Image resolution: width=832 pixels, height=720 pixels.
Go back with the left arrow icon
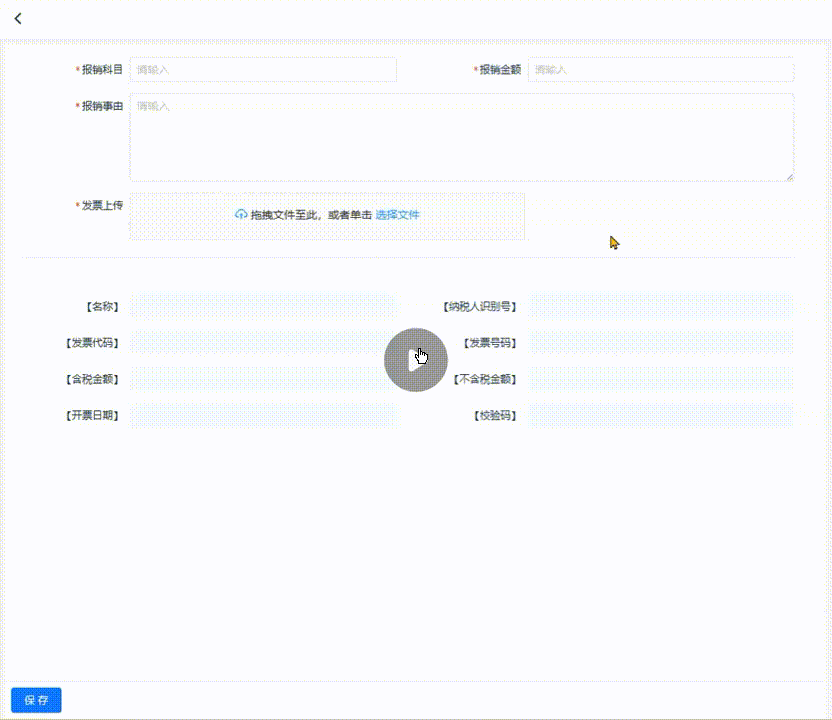(18, 19)
